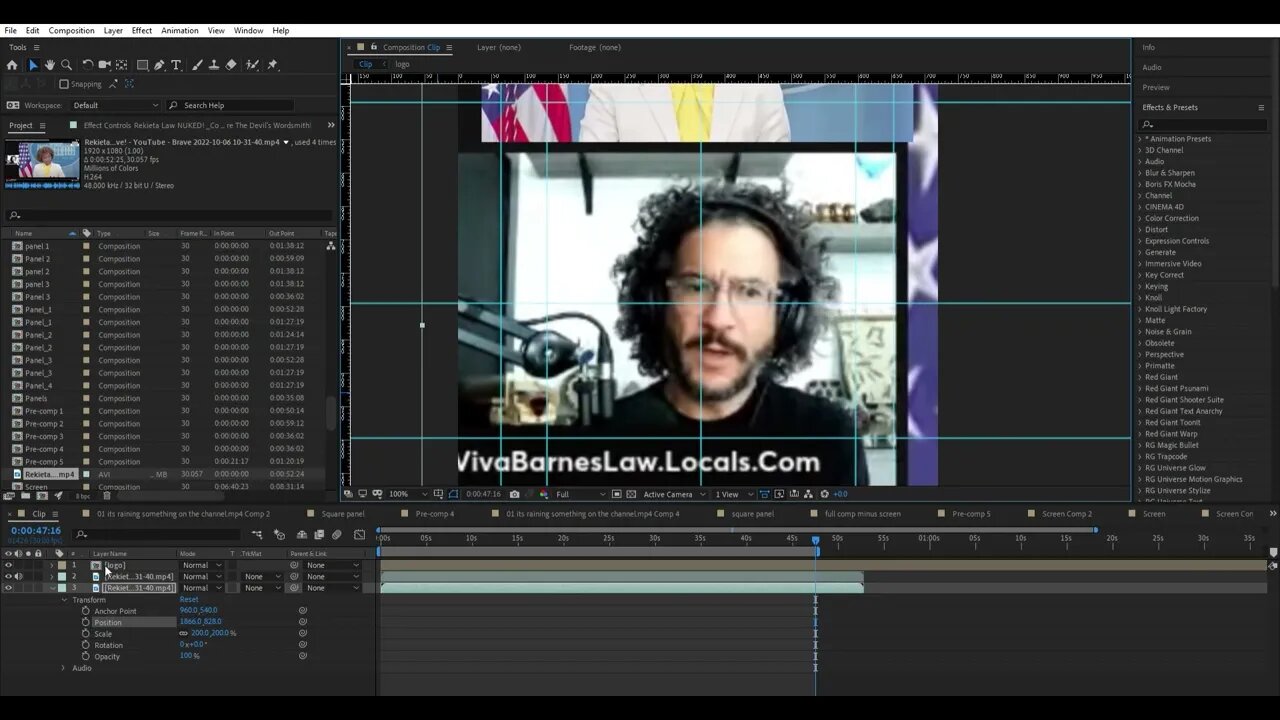Select the Hand tool

50,65
